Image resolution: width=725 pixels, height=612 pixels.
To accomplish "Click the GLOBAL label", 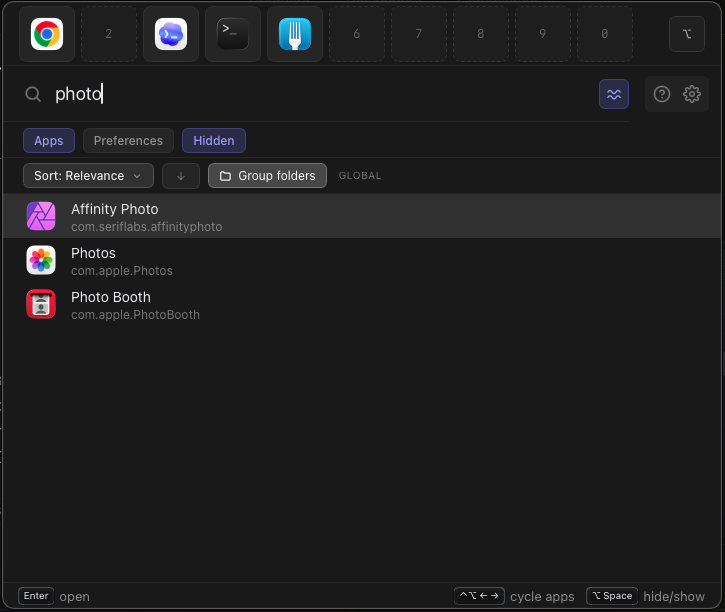I will [360, 176].
